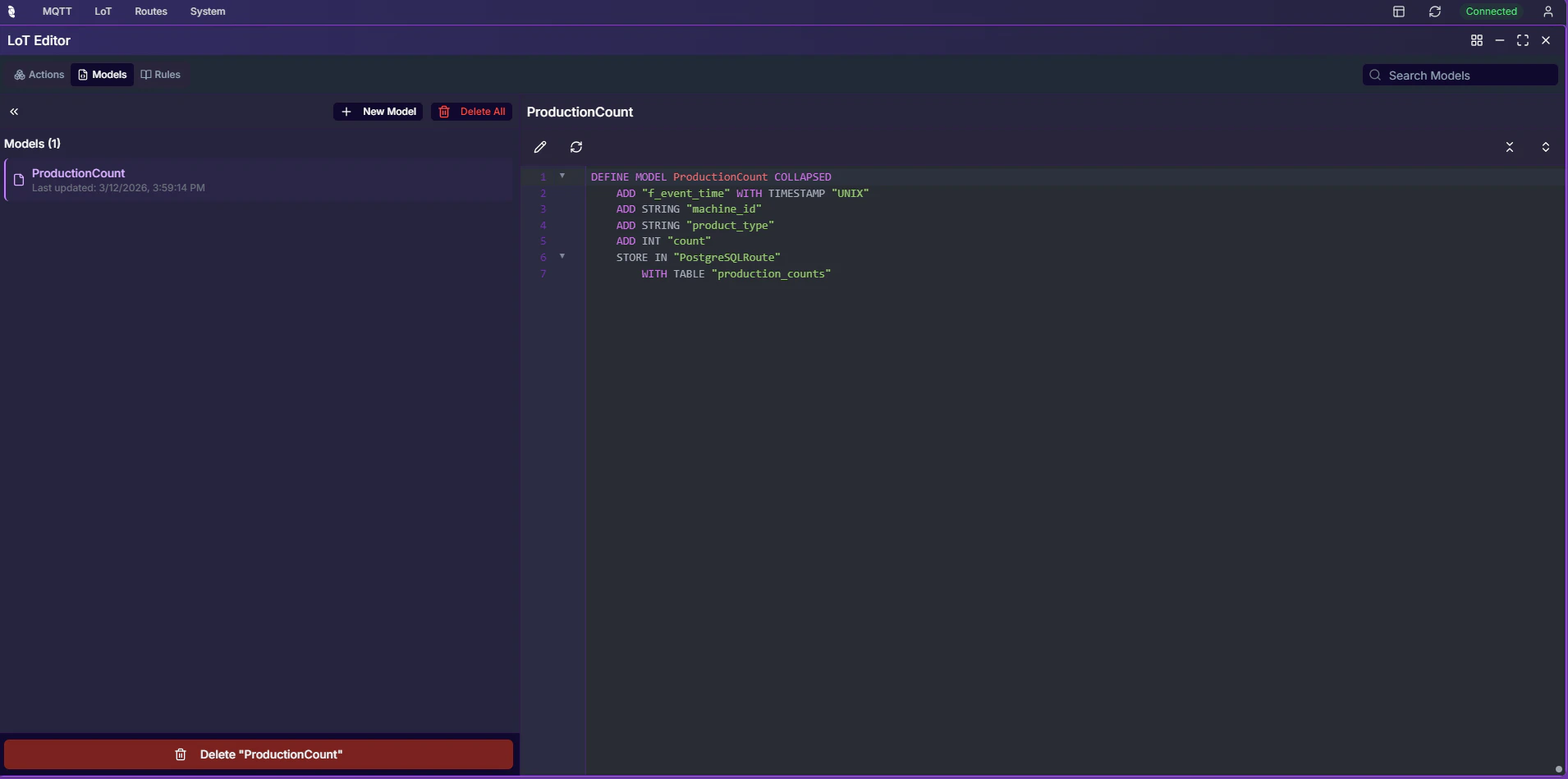This screenshot has height=779, width=1568.
Task: Click the refresh icon beside the Connected badge
Action: click(1436, 11)
